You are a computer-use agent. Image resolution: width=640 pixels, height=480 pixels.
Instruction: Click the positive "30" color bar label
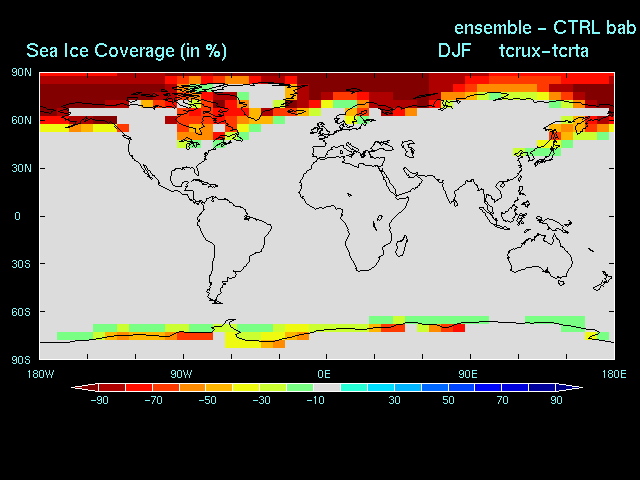[x=394, y=400]
